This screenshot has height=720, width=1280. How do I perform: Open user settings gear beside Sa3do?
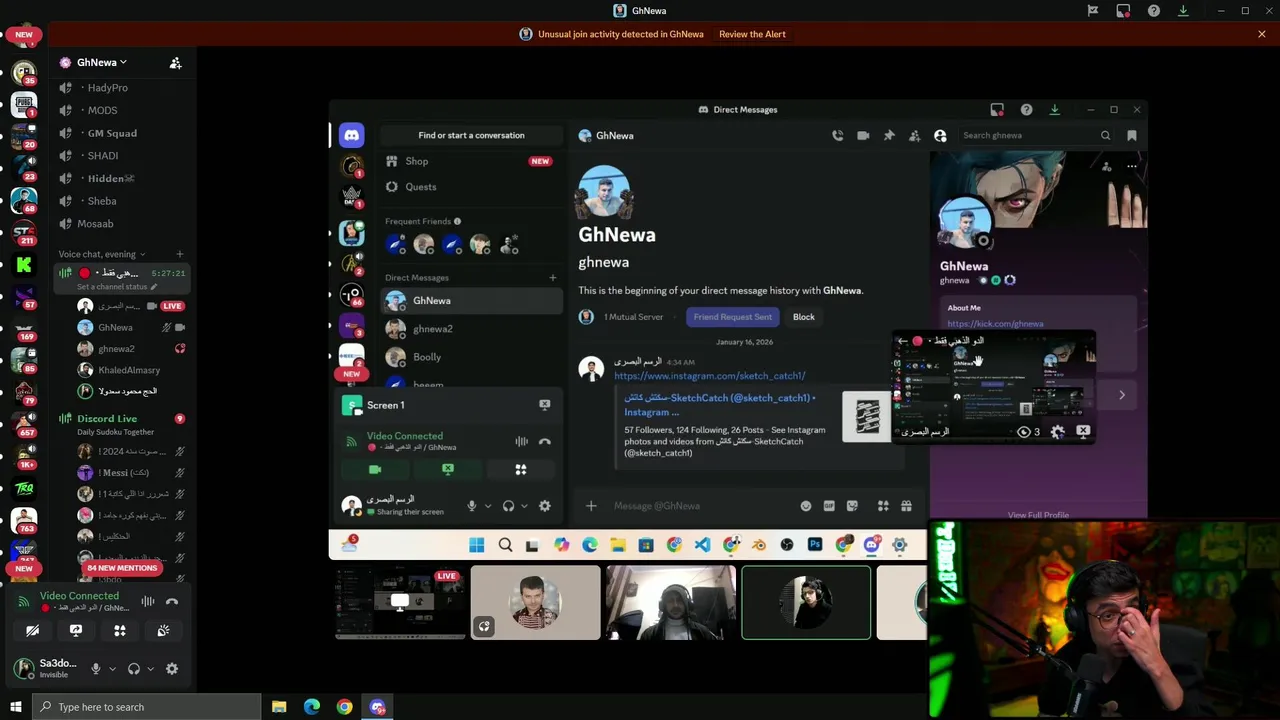[x=172, y=669]
